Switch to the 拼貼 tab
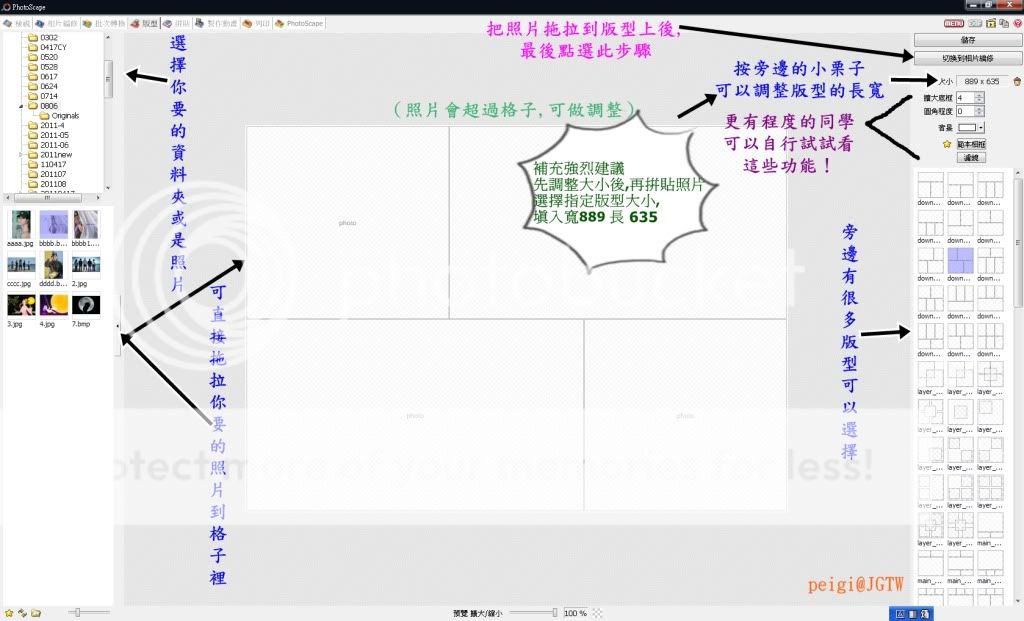This screenshot has width=1024, height=621. (x=180, y=22)
